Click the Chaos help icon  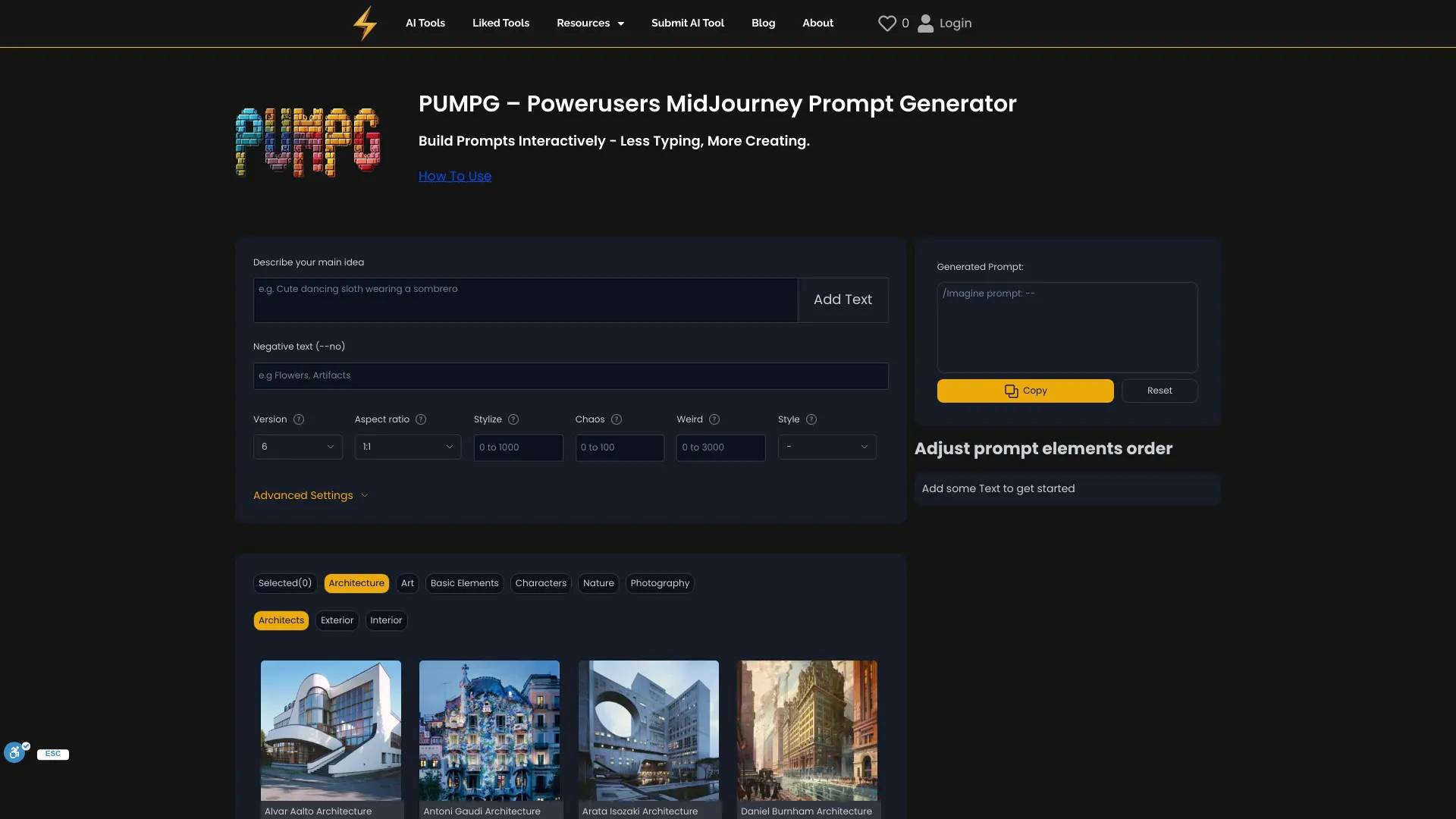tap(617, 419)
